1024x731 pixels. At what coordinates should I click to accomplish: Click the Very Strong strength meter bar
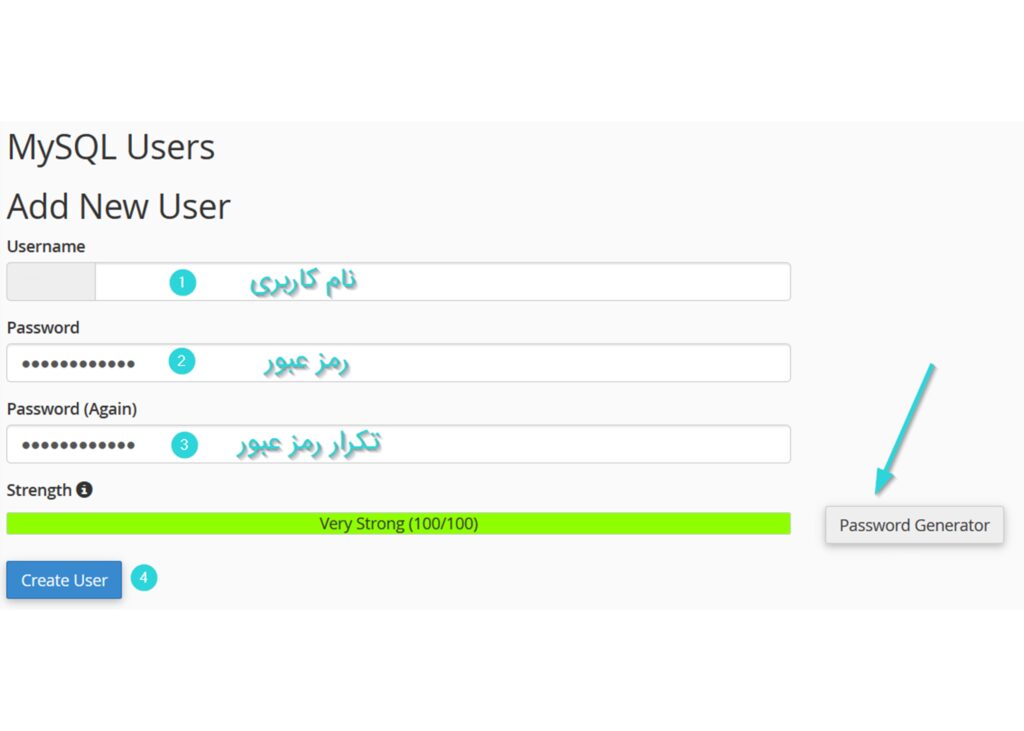[x=398, y=523]
